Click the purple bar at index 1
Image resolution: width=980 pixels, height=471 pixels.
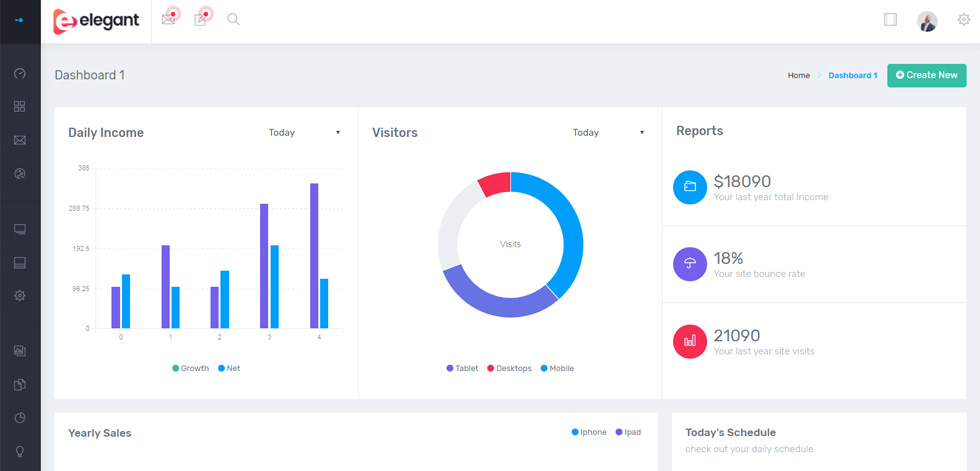pyautogui.click(x=166, y=287)
